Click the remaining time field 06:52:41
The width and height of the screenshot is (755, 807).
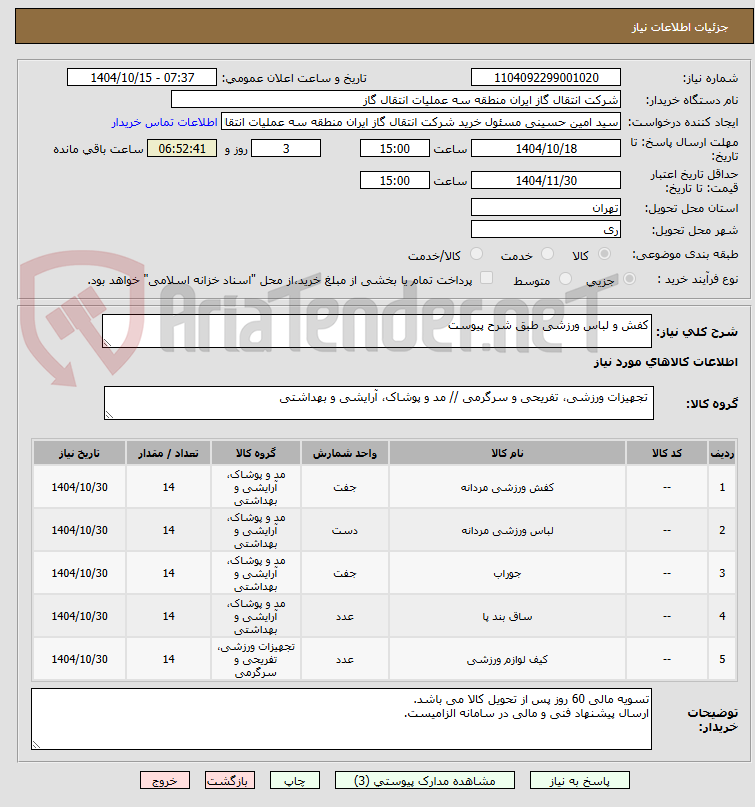182,149
